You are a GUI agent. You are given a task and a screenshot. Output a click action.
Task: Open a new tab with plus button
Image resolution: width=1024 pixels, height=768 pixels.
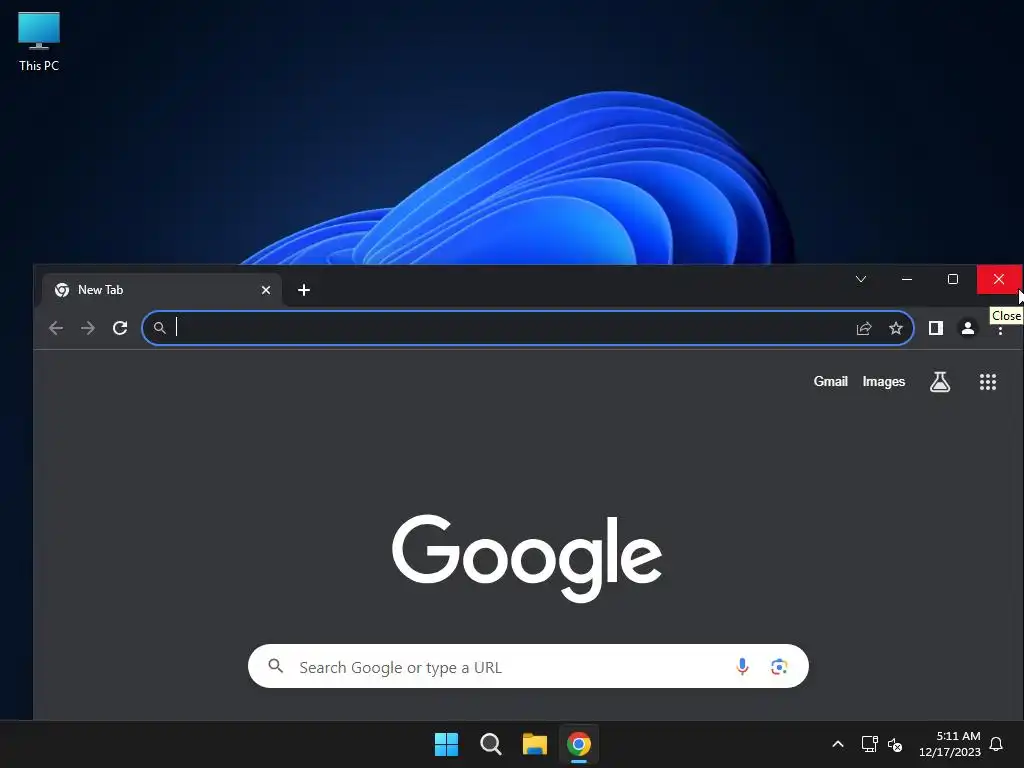(304, 290)
